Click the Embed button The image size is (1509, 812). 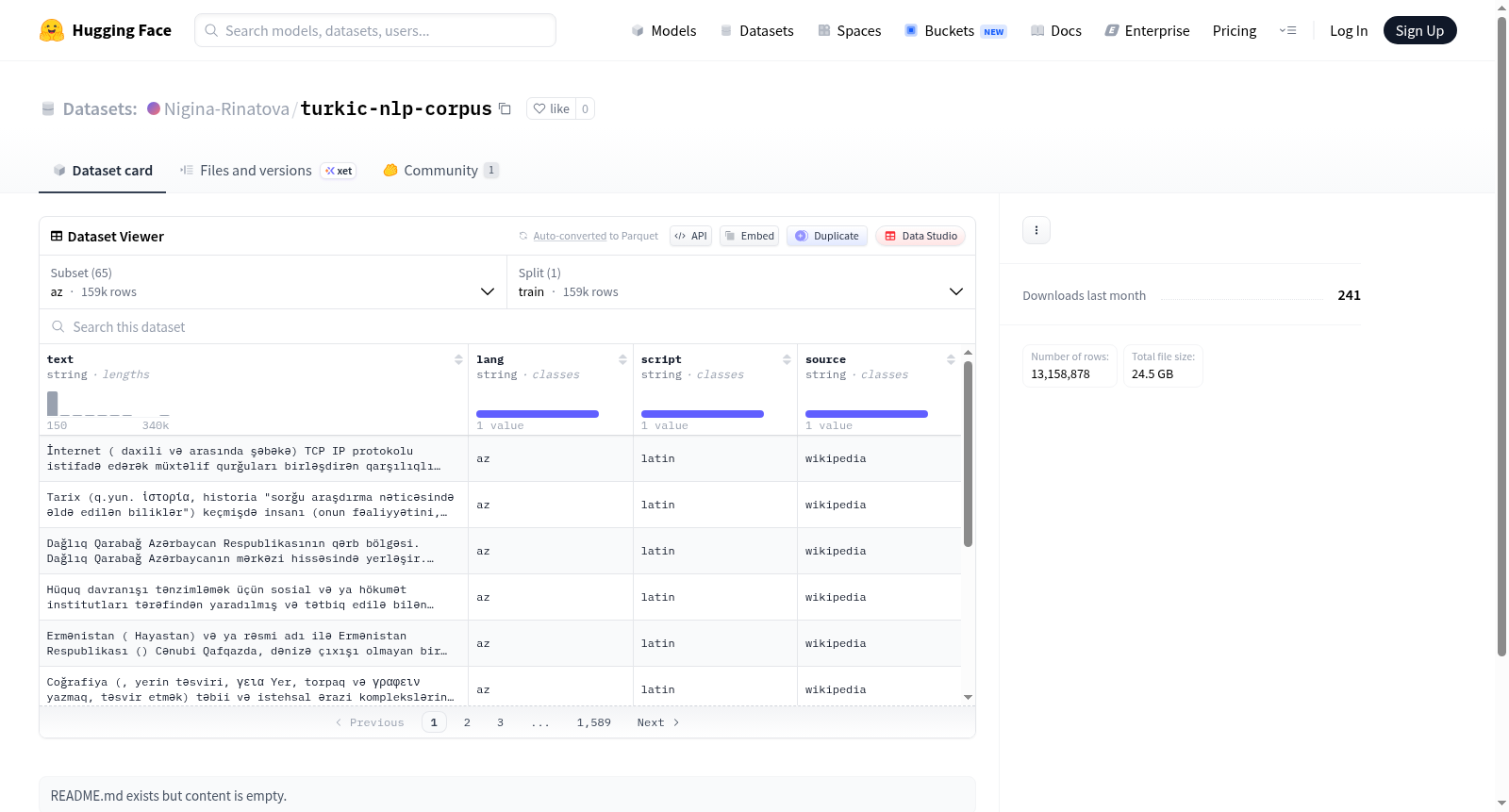[x=749, y=236]
